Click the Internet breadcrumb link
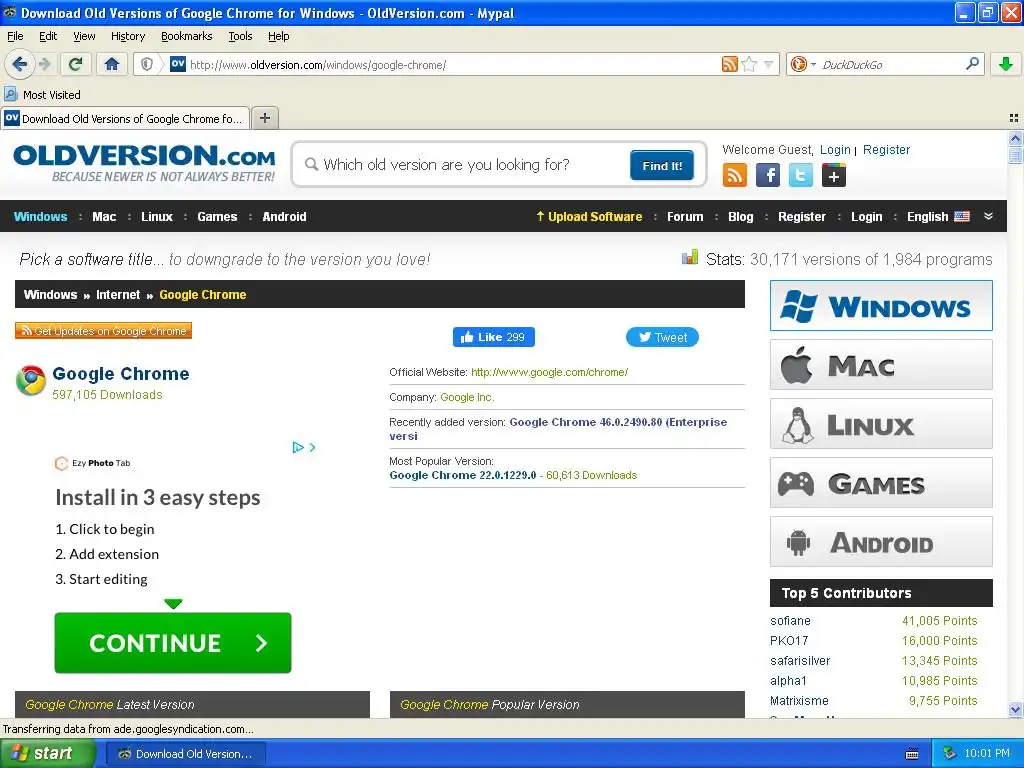The image size is (1024, 768). coord(118,295)
